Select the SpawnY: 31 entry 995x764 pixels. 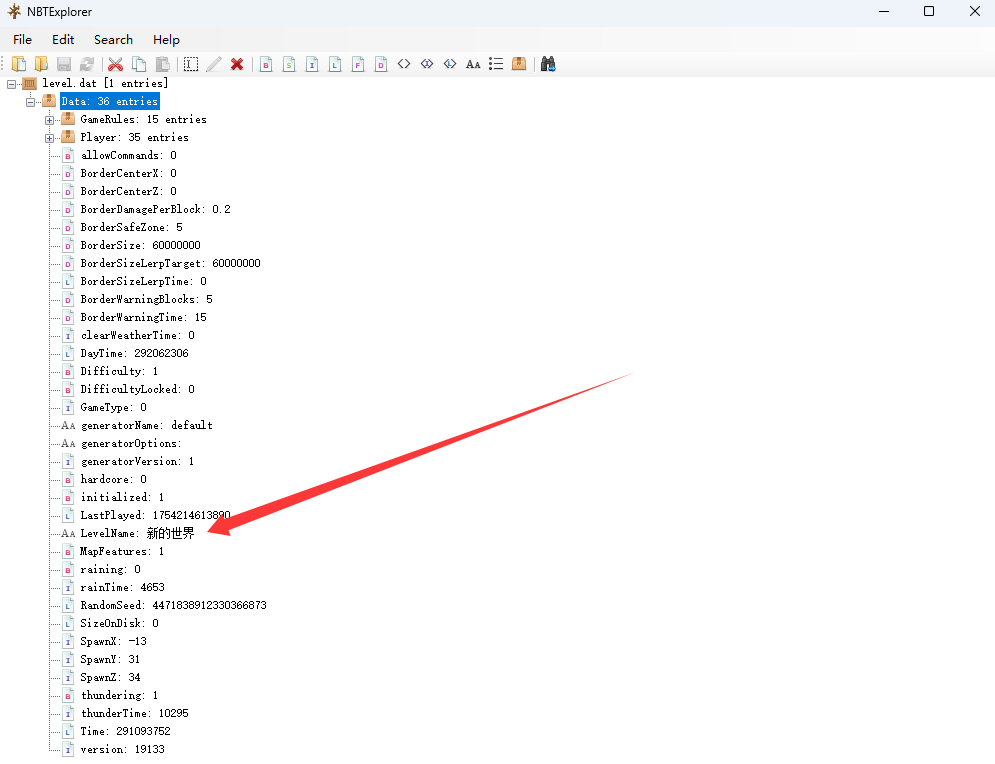click(x=110, y=659)
